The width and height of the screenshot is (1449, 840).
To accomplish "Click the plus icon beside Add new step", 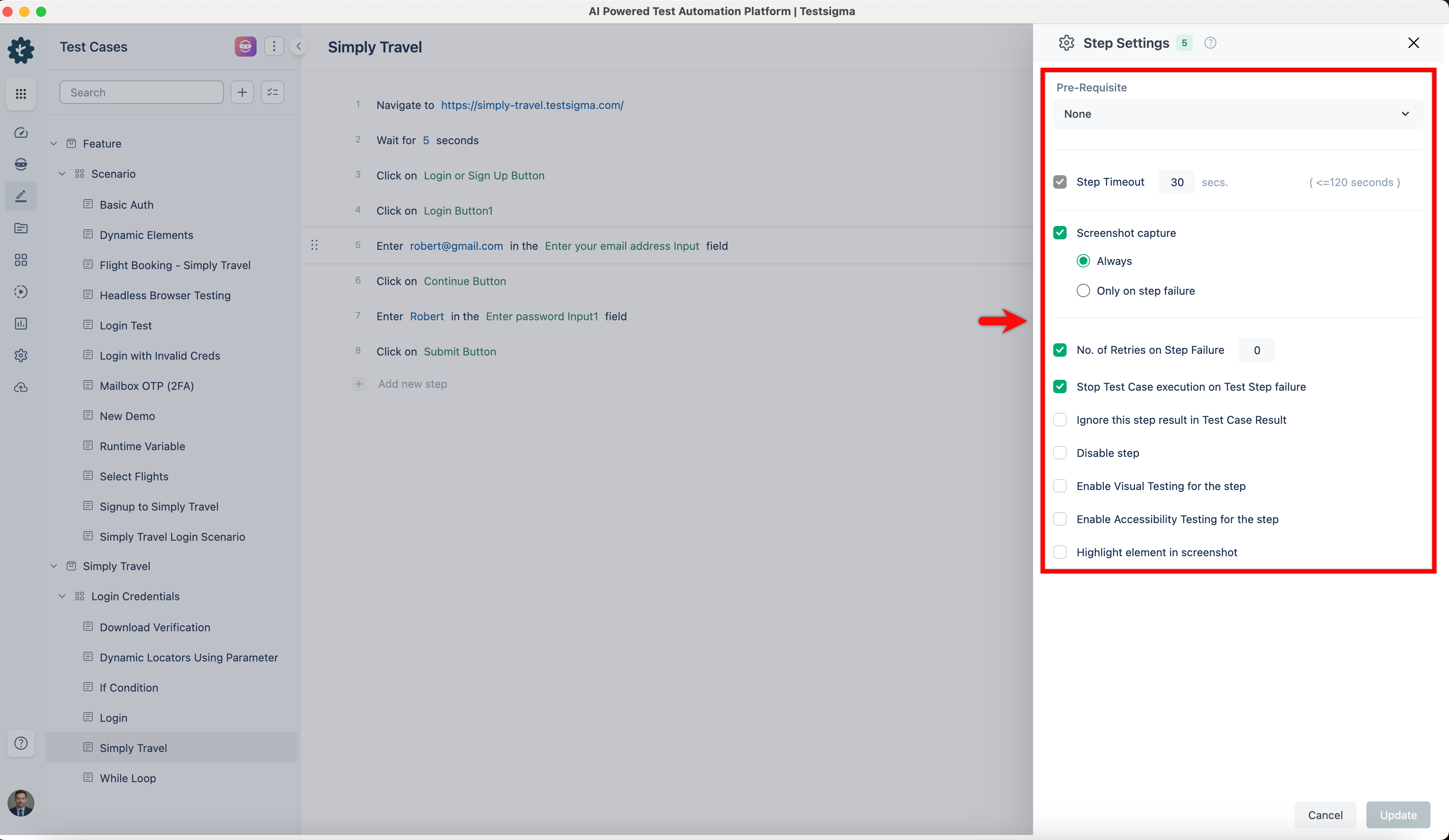I will [359, 384].
